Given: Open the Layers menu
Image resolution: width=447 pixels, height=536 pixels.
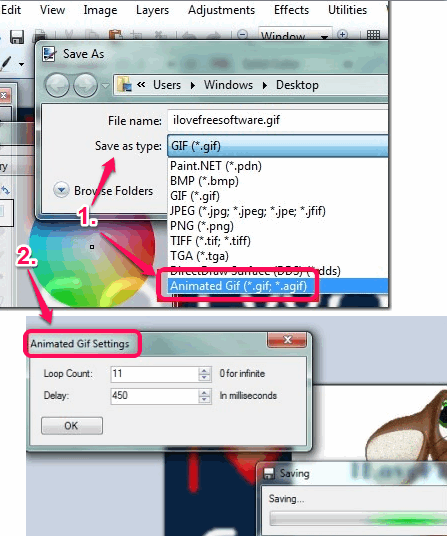Looking at the screenshot, I should click(152, 10).
